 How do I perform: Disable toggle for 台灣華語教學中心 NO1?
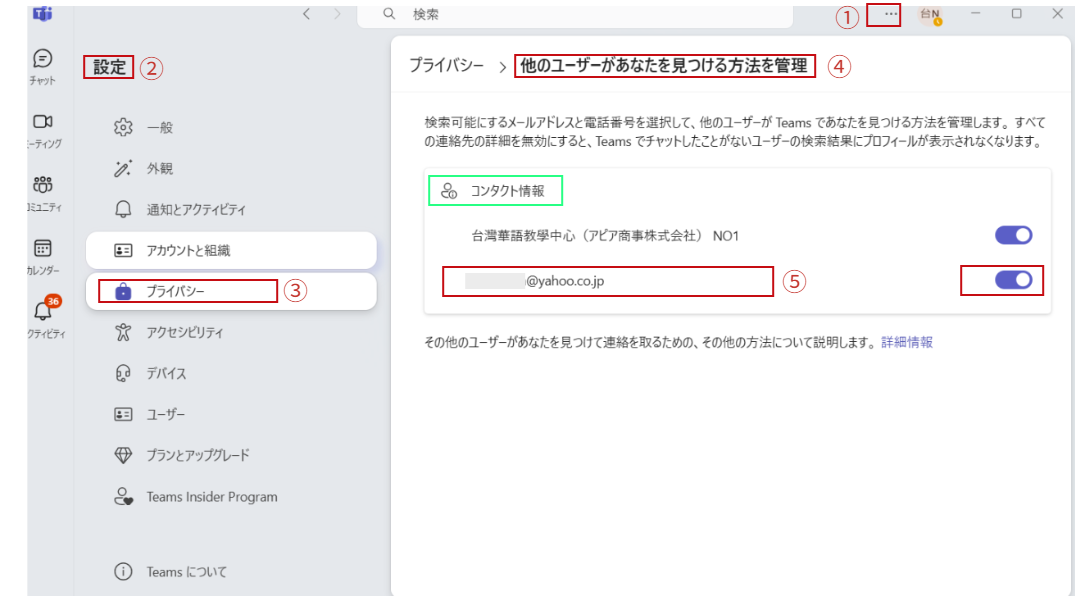tap(1013, 236)
